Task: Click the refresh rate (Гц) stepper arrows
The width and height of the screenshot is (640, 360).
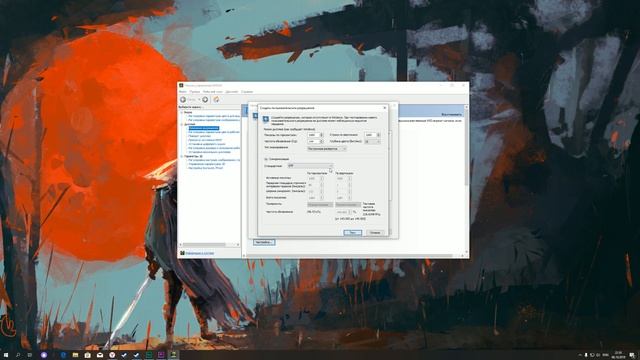Action: coord(322,141)
